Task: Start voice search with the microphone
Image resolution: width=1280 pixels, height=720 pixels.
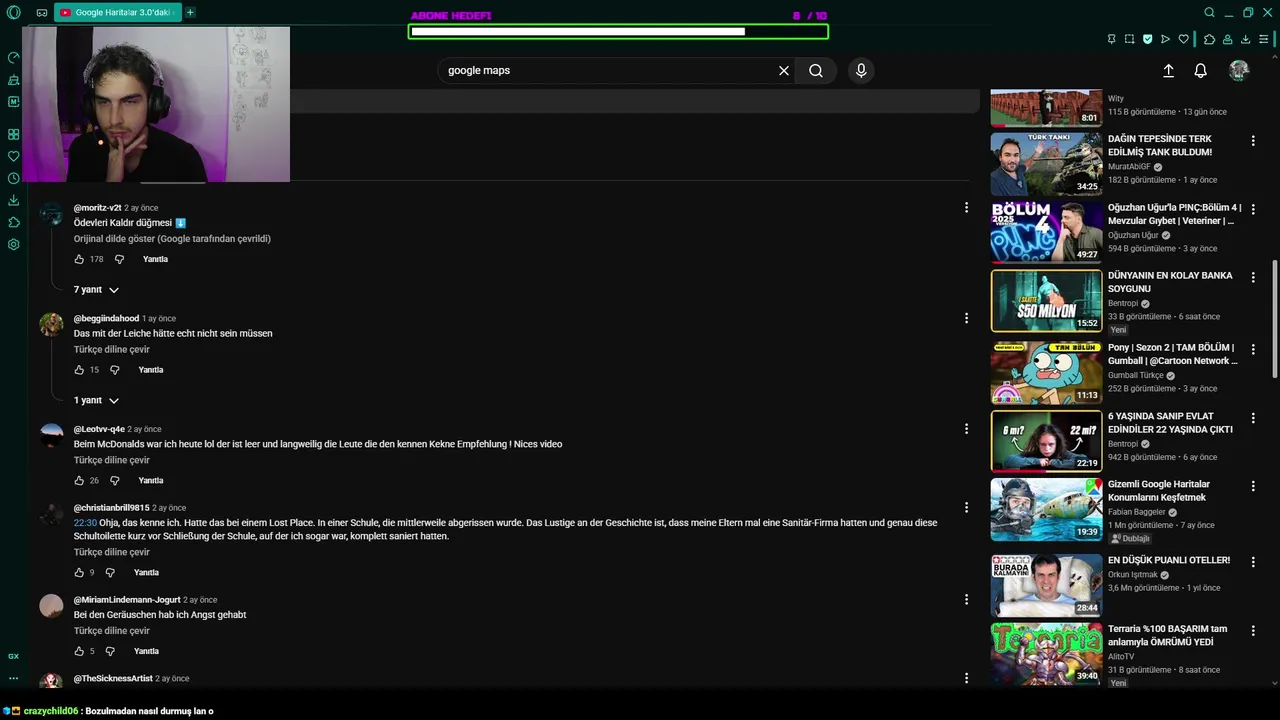Action: point(861,71)
